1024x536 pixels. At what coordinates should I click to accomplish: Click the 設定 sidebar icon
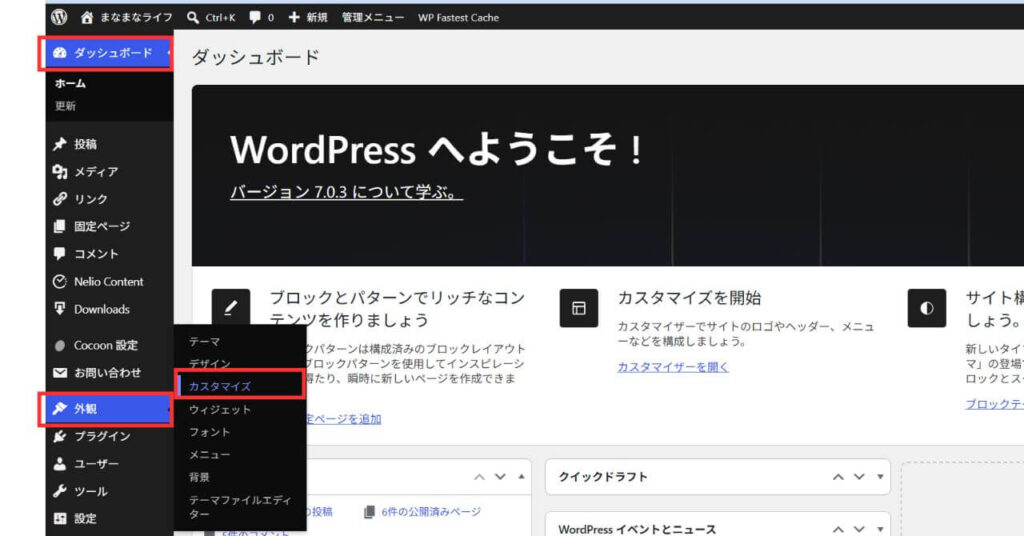coord(59,518)
